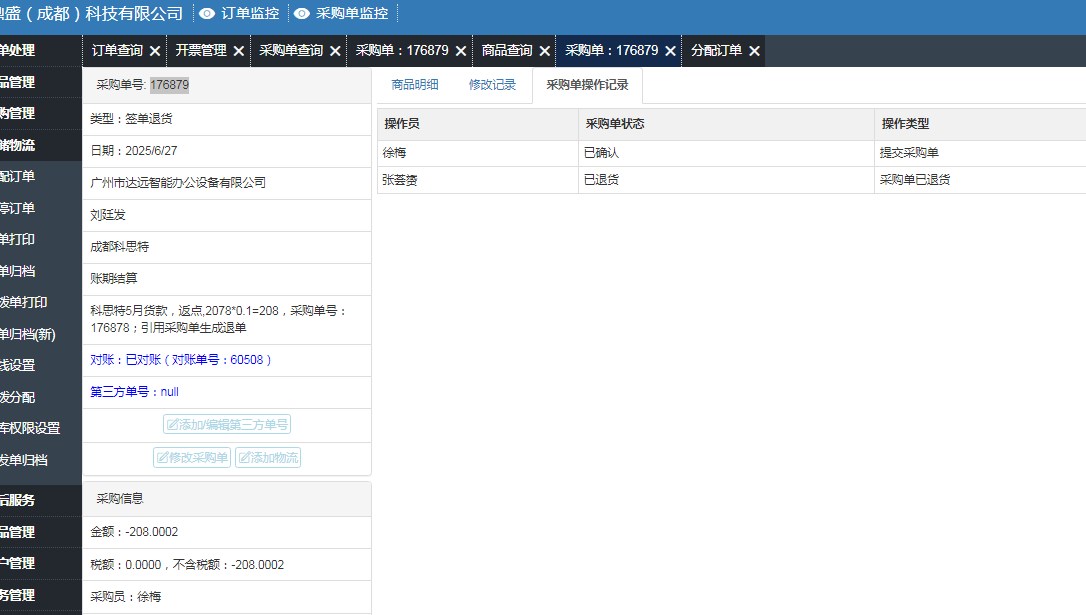
Task: Click the 成都科思特 line
Action: pyautogui.click(x=119, y=247)
